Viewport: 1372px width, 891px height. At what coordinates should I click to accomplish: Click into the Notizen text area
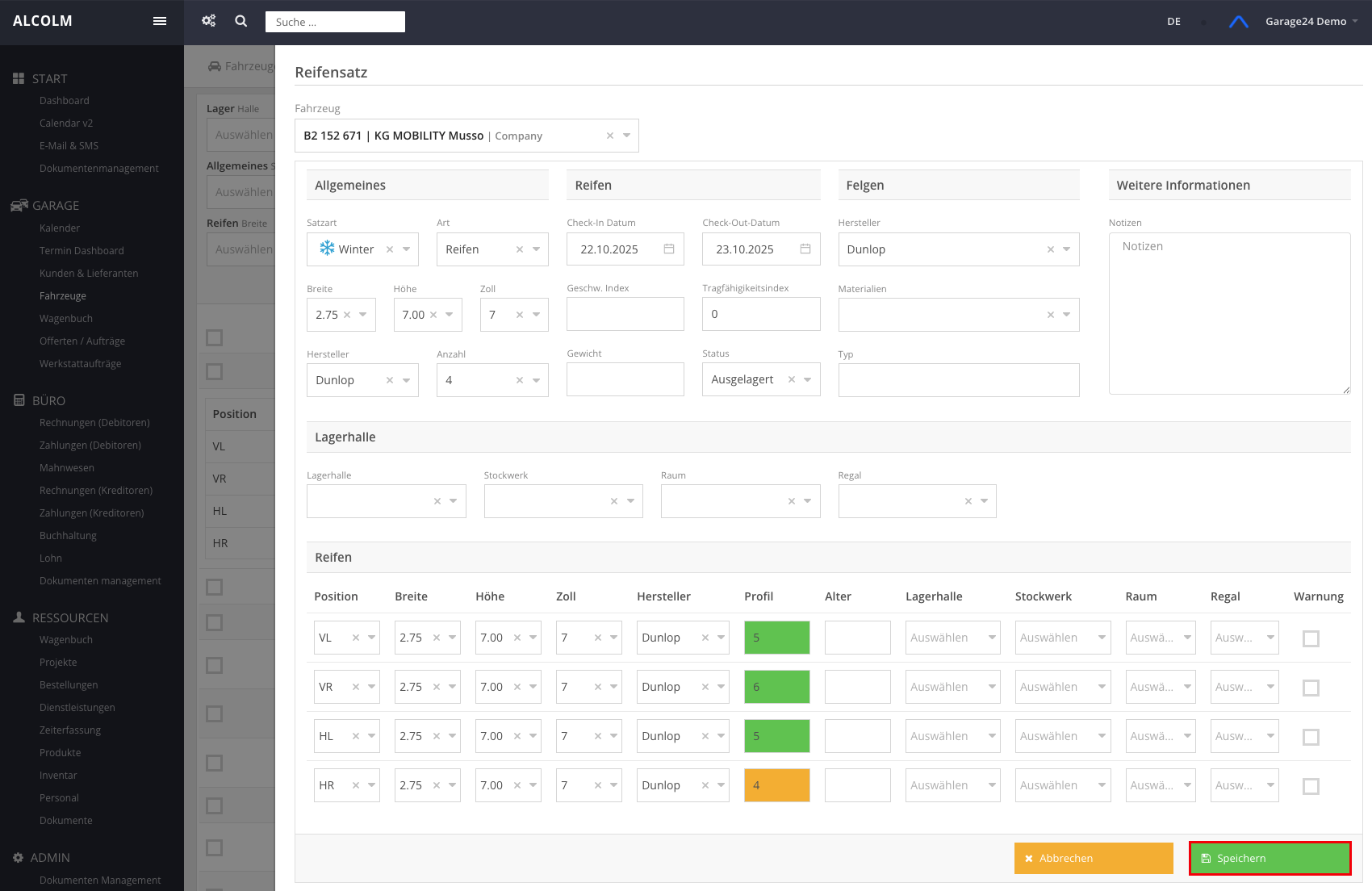1228,313
